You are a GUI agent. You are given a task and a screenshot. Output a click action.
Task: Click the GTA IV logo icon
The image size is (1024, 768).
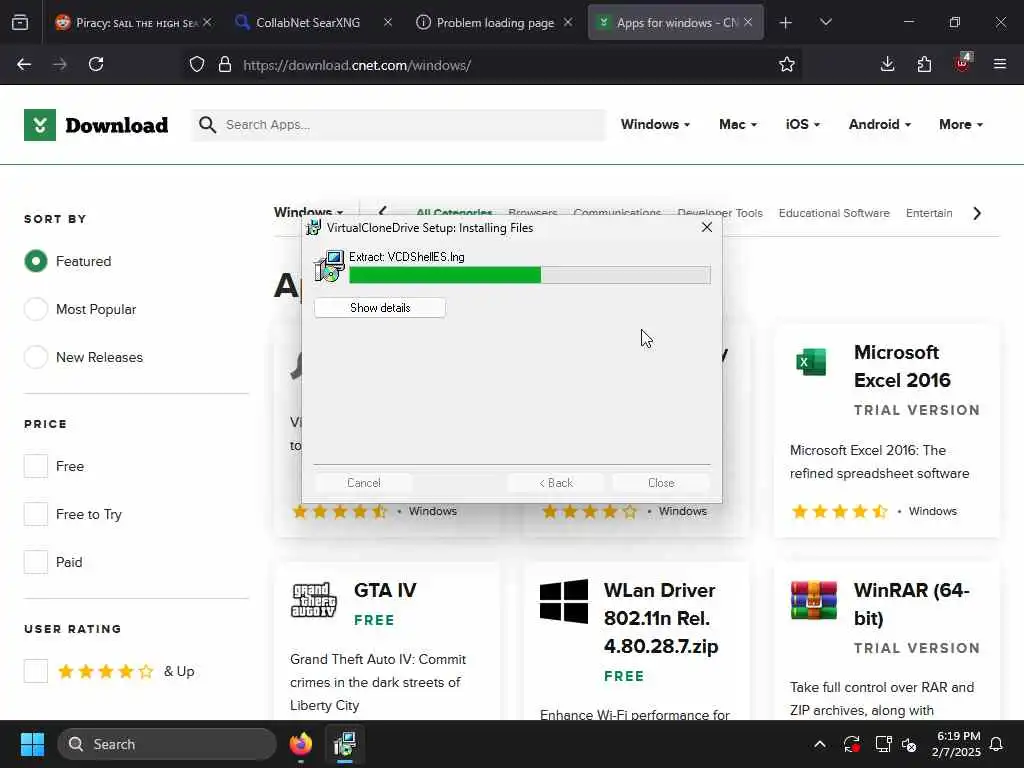pyautogui.click(x=313, y=600)
